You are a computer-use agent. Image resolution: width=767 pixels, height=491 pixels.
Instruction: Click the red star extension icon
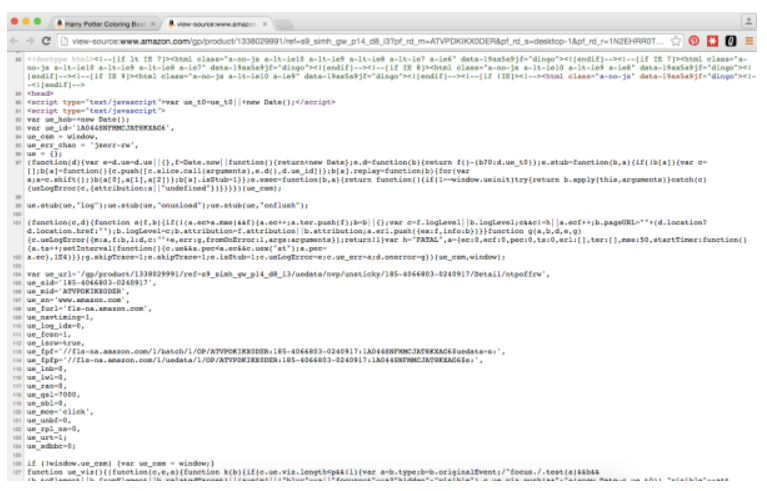point(714,42)
